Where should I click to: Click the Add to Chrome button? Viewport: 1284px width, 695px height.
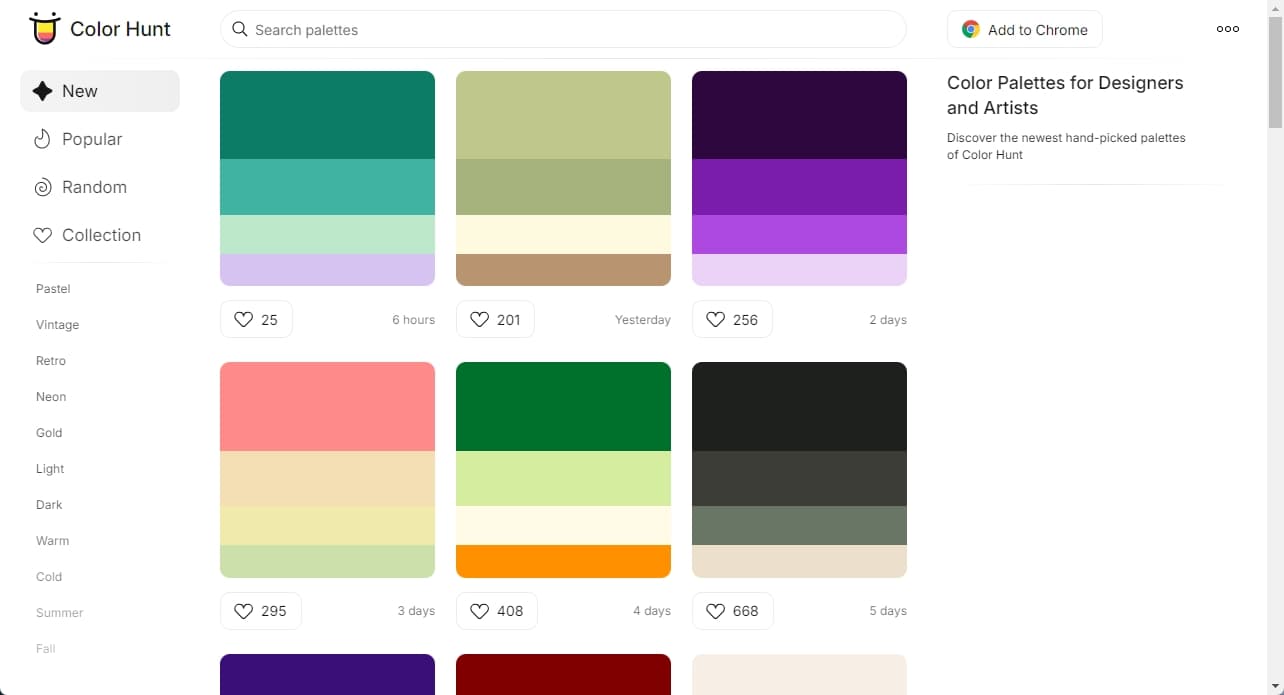(x=1024, y=30)
